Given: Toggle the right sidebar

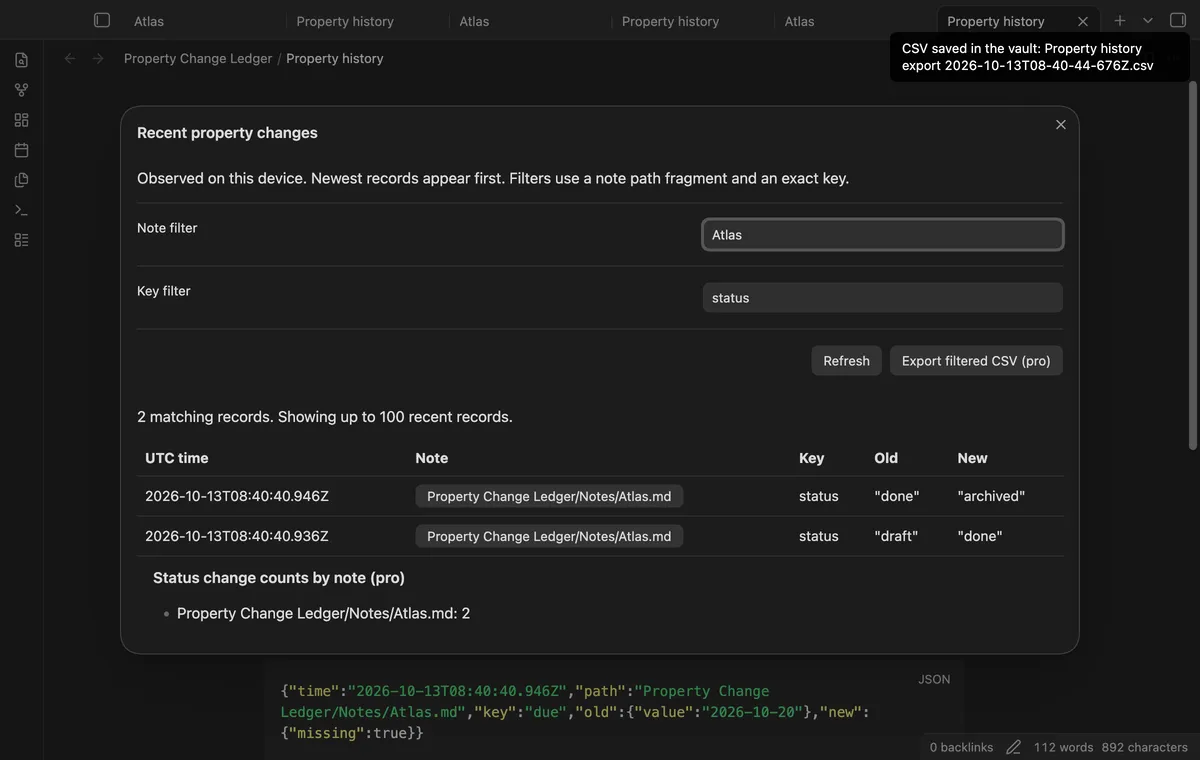Looking at the screenshot, I should click(1178, 20).
